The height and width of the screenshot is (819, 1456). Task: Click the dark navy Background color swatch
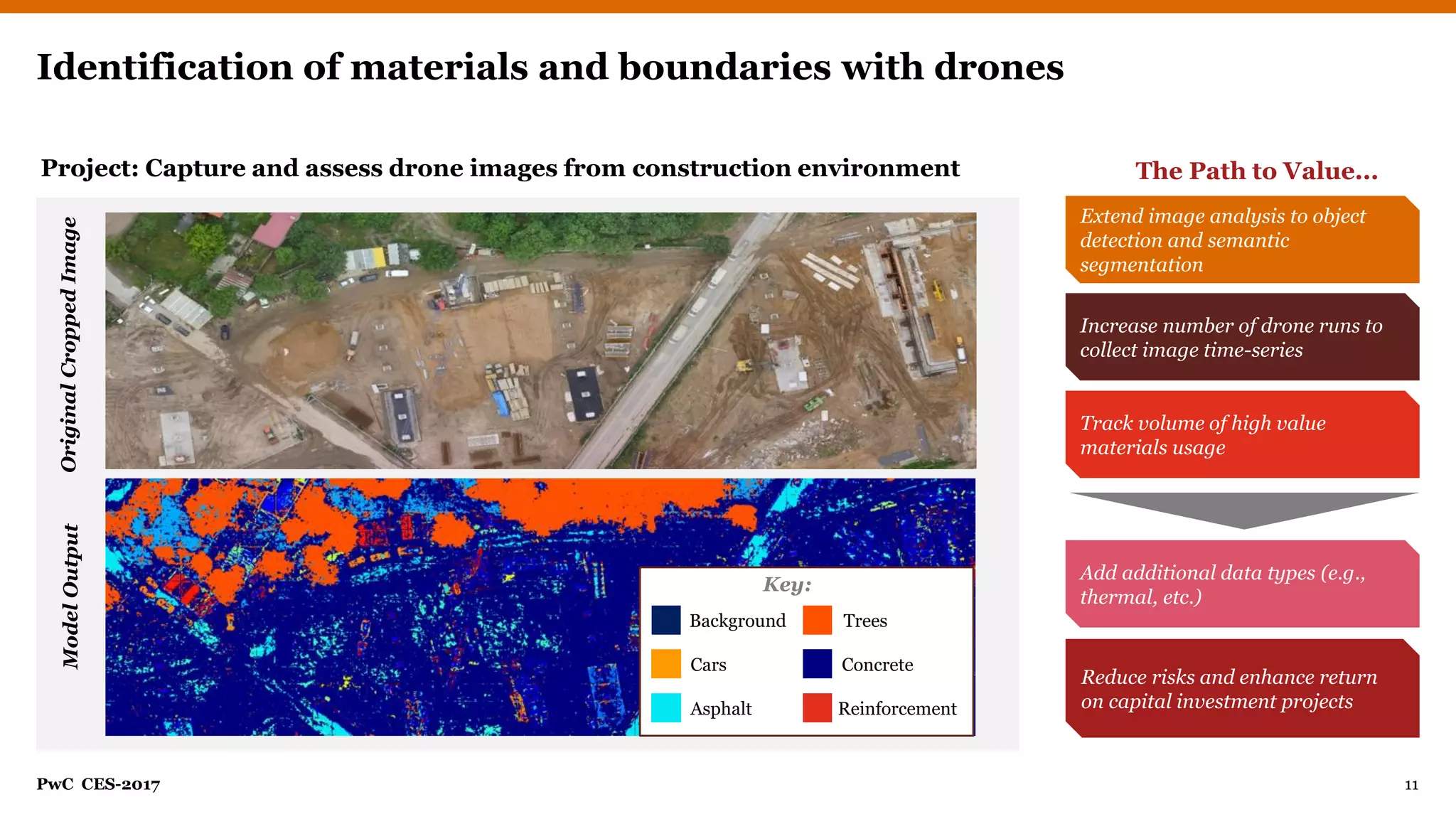[665, 620]
